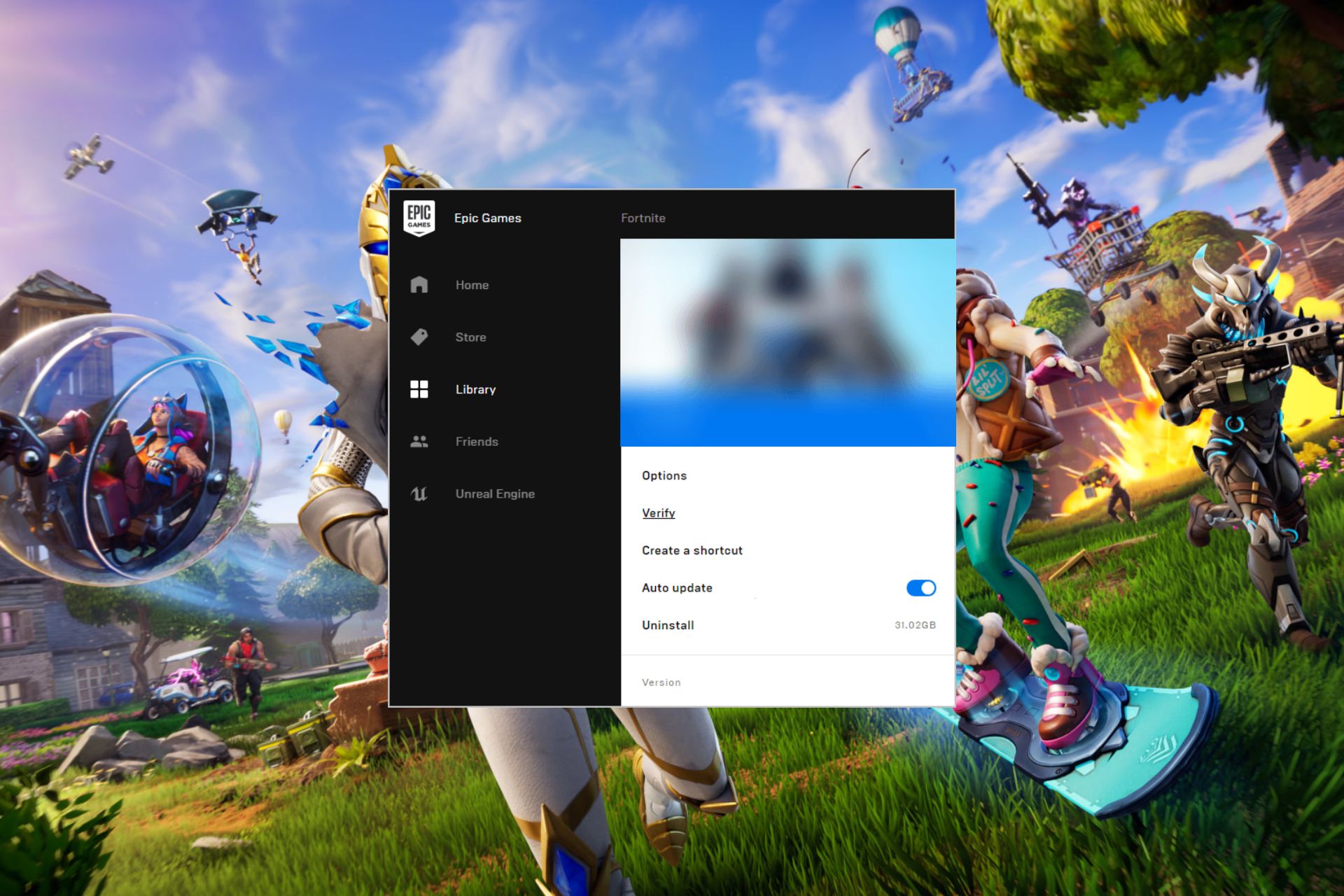
Task: Open the Home menu item
Action: tap(472, 285)
